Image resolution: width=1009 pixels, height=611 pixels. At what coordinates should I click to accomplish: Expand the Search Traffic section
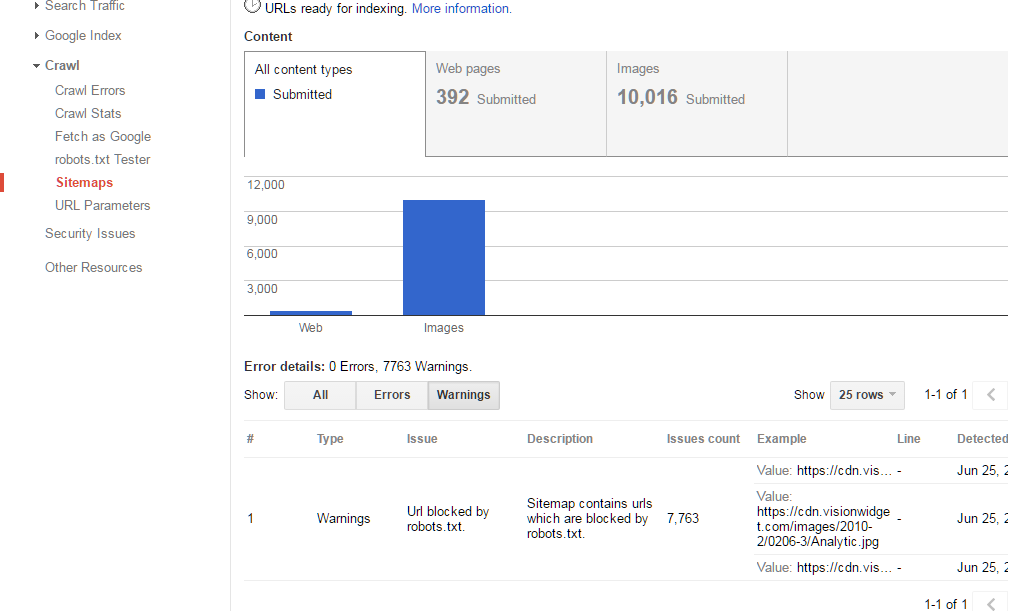pos(37,6)
